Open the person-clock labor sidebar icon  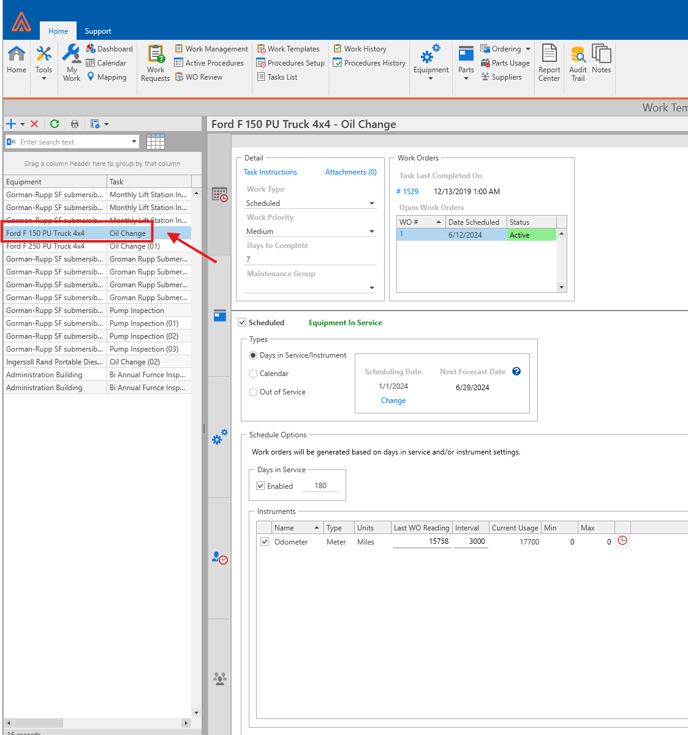pyautogui.click(x=219, y=558)
